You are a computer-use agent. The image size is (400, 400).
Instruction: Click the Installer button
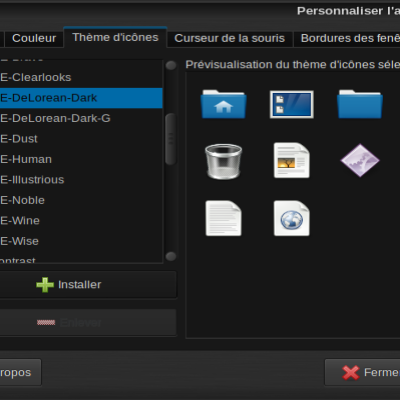click(88, 285)
